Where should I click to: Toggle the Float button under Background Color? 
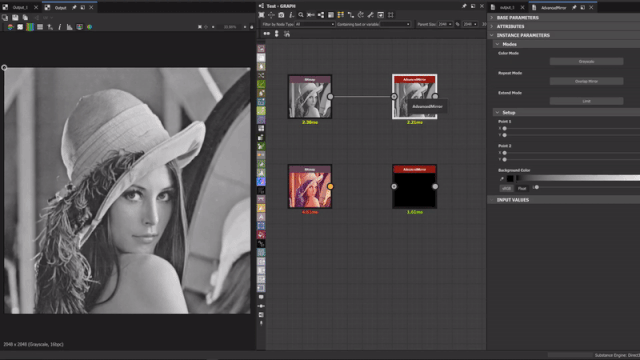click(522, 188)
